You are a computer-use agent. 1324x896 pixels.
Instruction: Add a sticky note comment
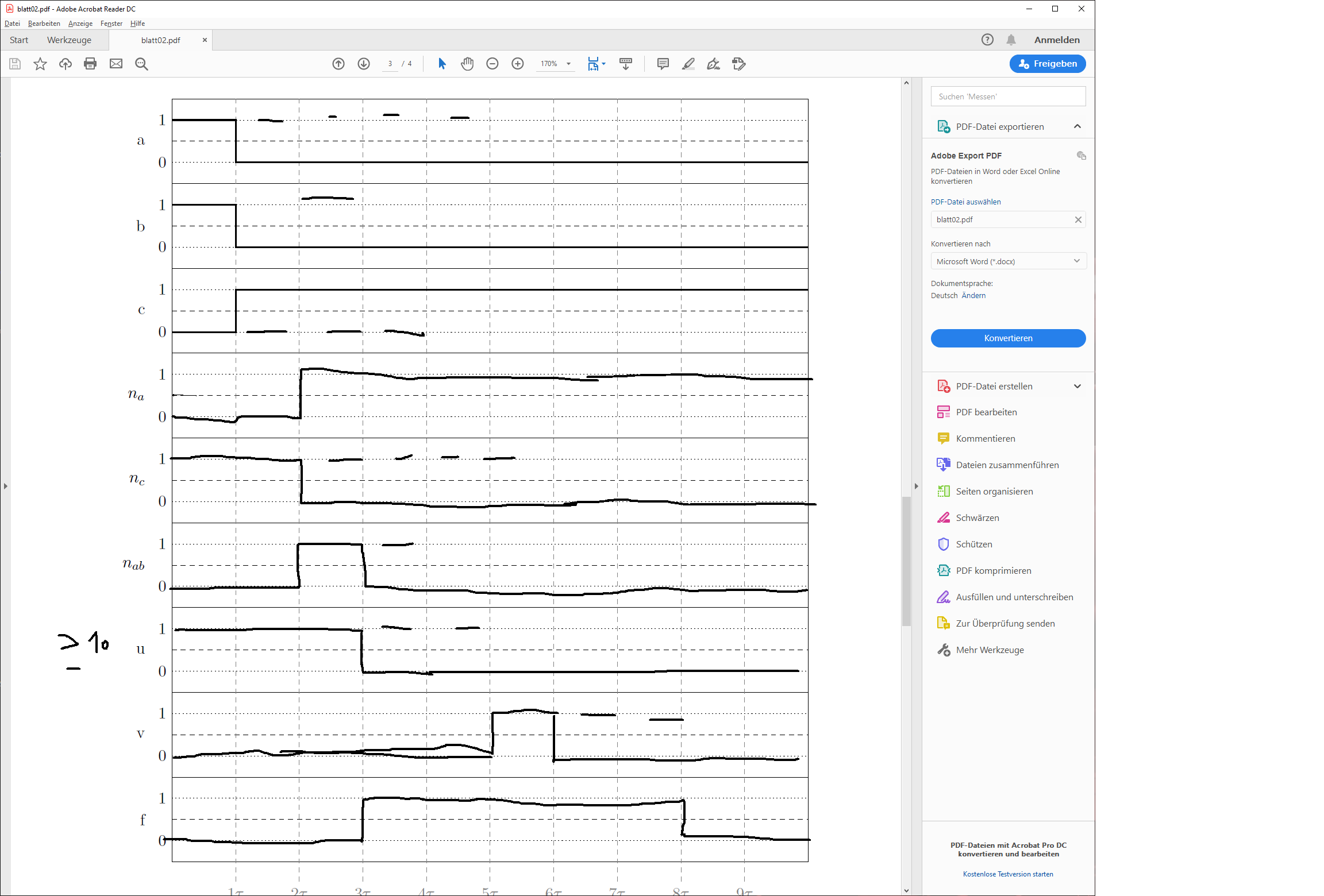point(663,64)
